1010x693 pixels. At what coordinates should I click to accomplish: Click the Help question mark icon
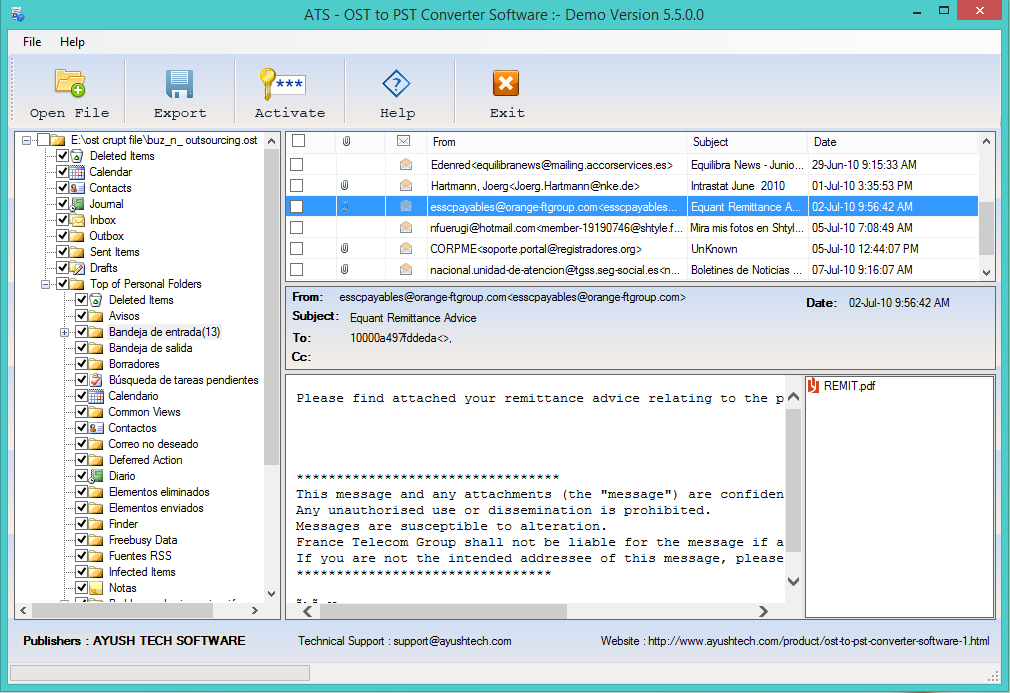coord(397,83)
